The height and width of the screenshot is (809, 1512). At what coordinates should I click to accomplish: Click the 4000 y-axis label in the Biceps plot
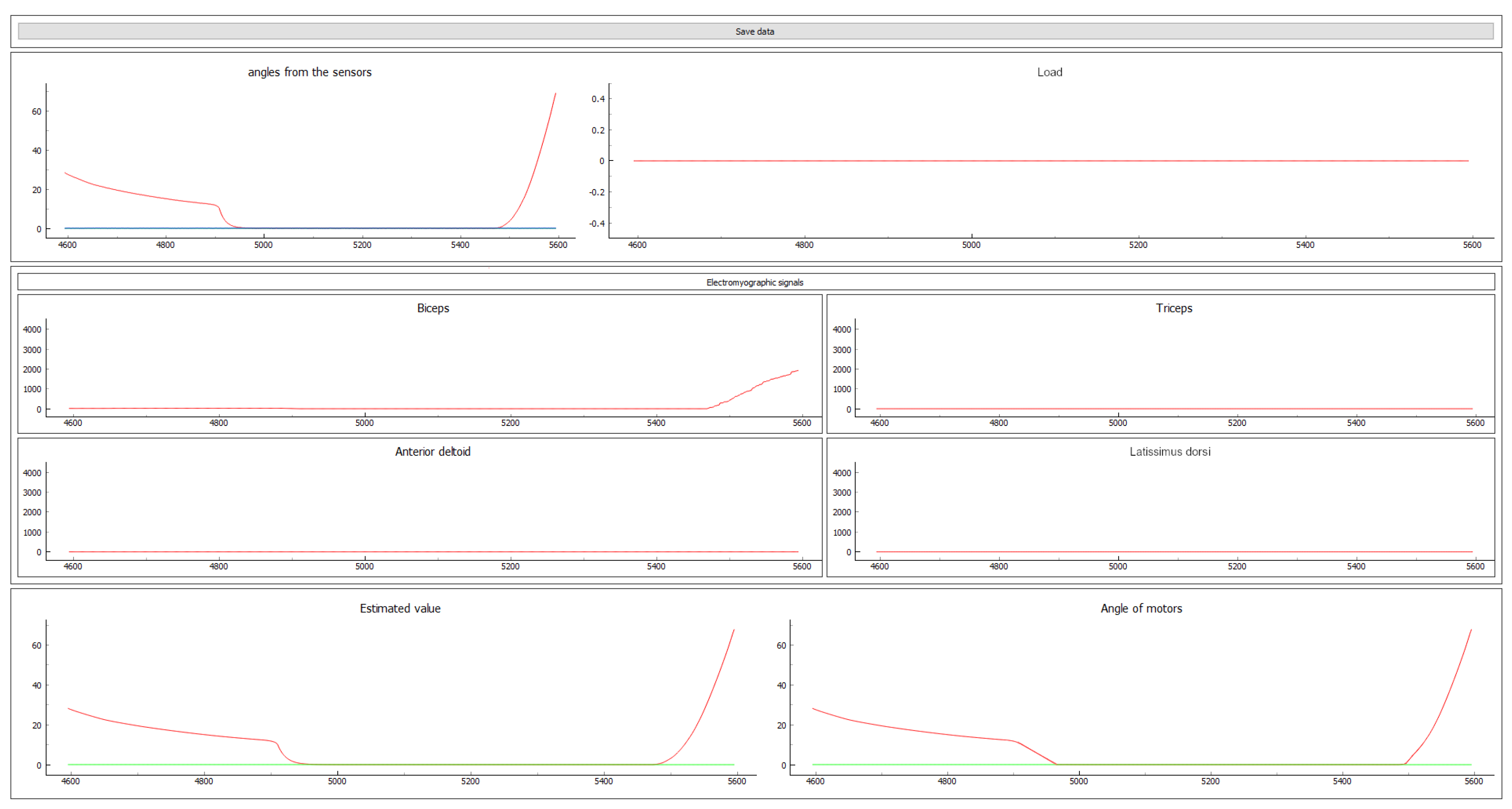[x=32, y=329]
